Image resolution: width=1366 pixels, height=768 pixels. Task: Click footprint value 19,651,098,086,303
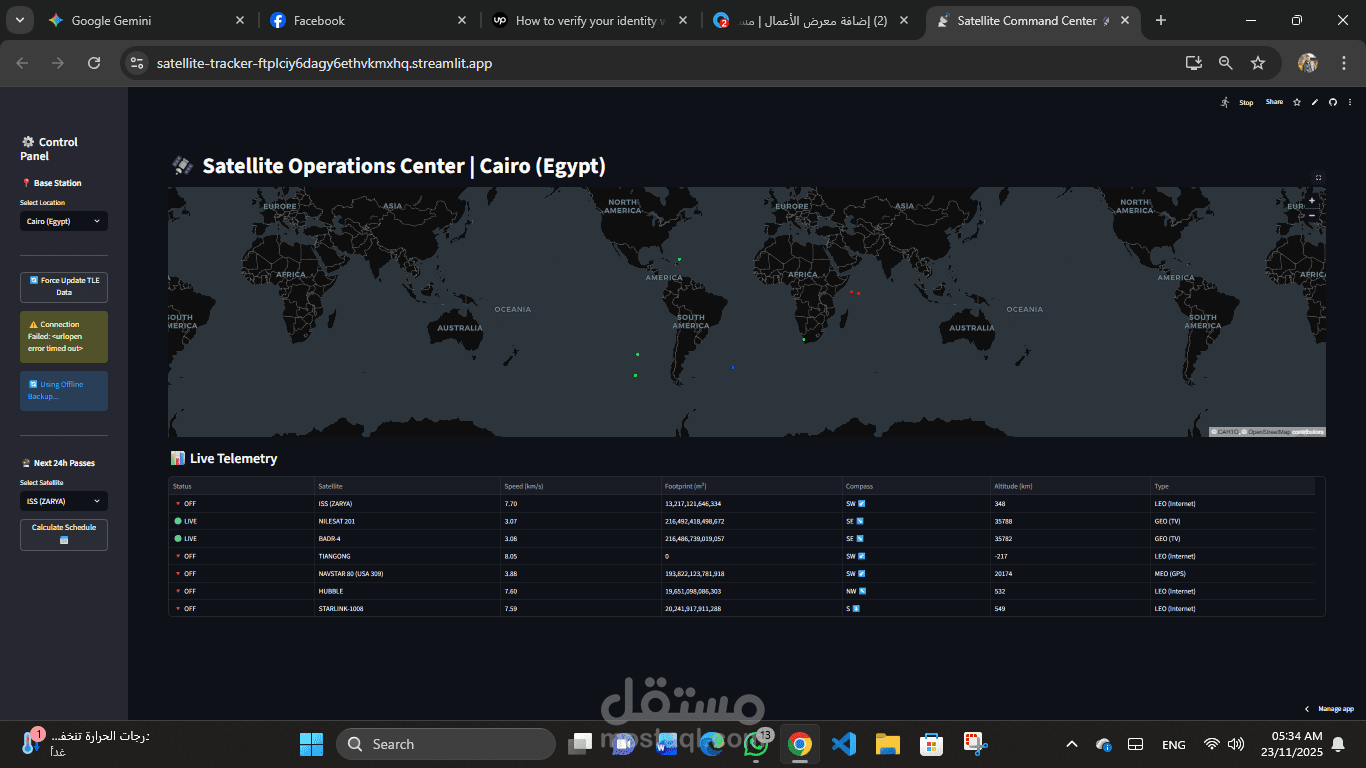coord(751,591)
